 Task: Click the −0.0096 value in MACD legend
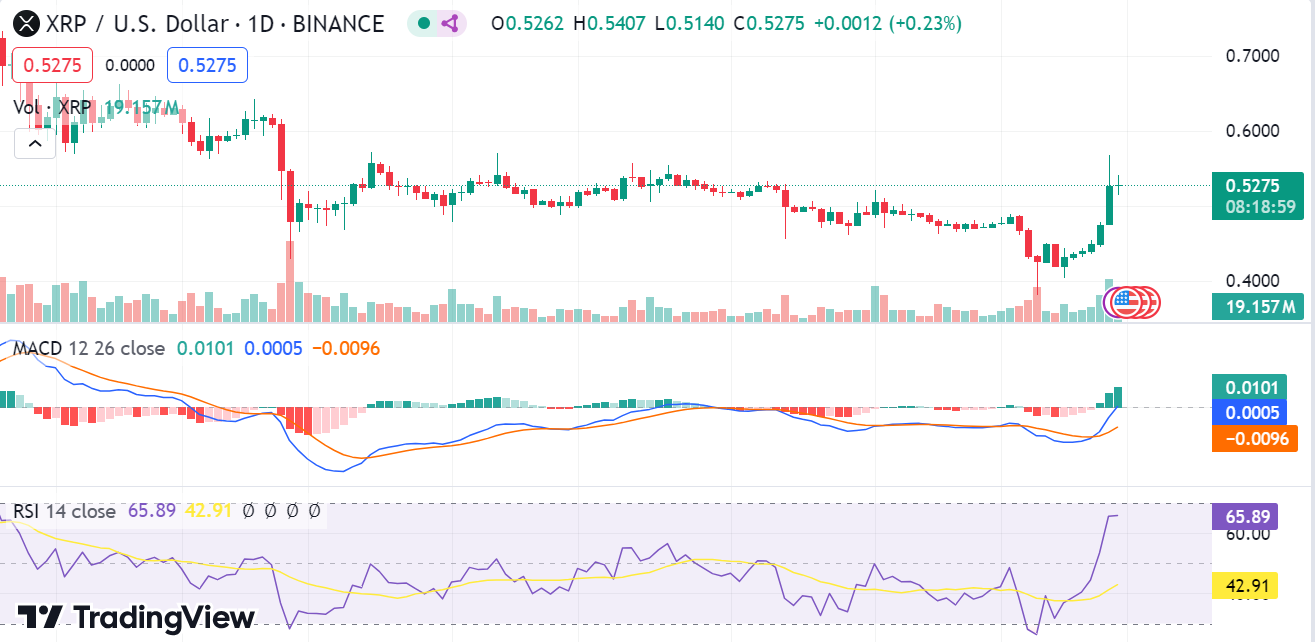[346, 348]
